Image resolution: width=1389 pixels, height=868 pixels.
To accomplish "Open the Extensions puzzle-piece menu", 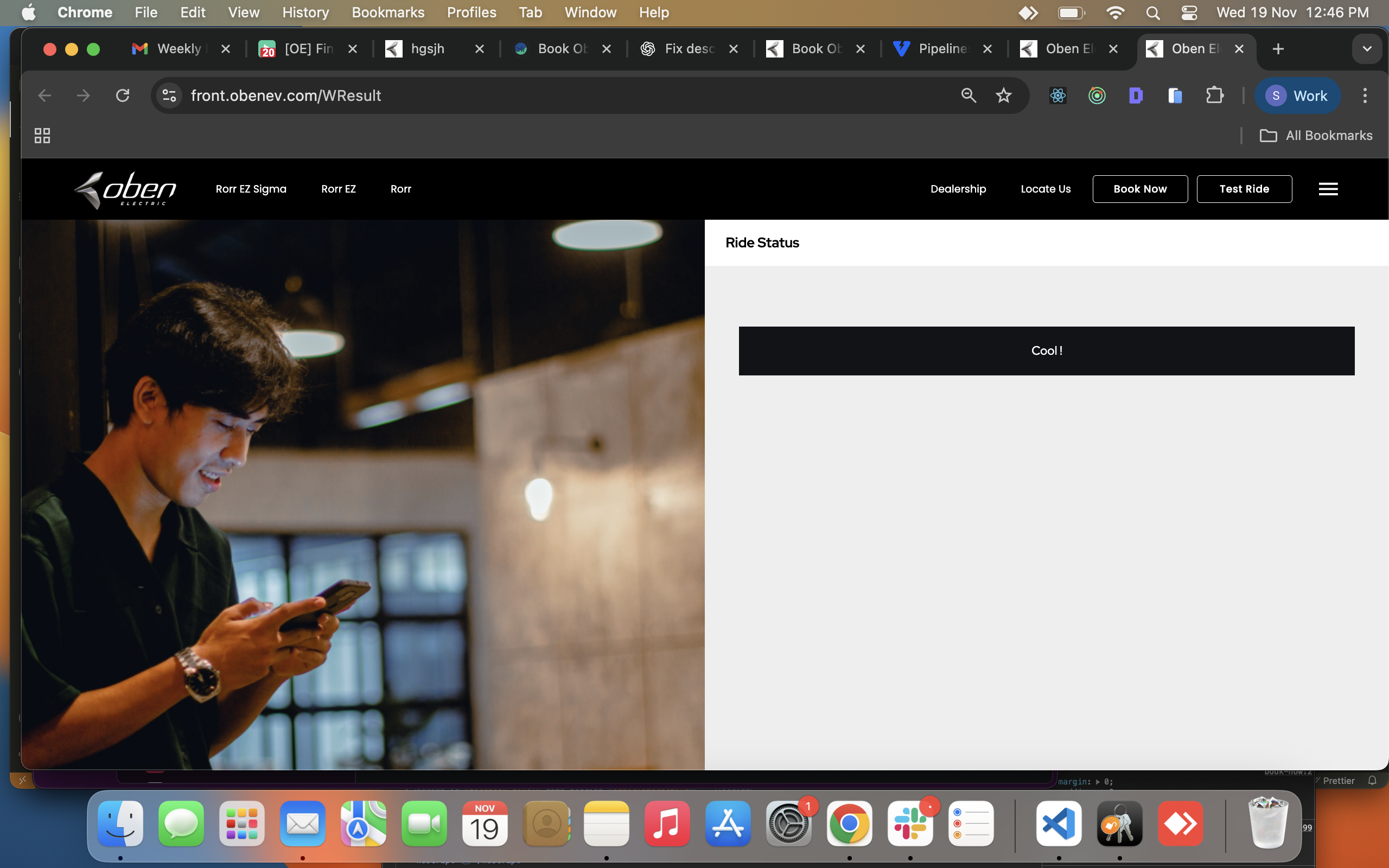I will coord(1214,95).
